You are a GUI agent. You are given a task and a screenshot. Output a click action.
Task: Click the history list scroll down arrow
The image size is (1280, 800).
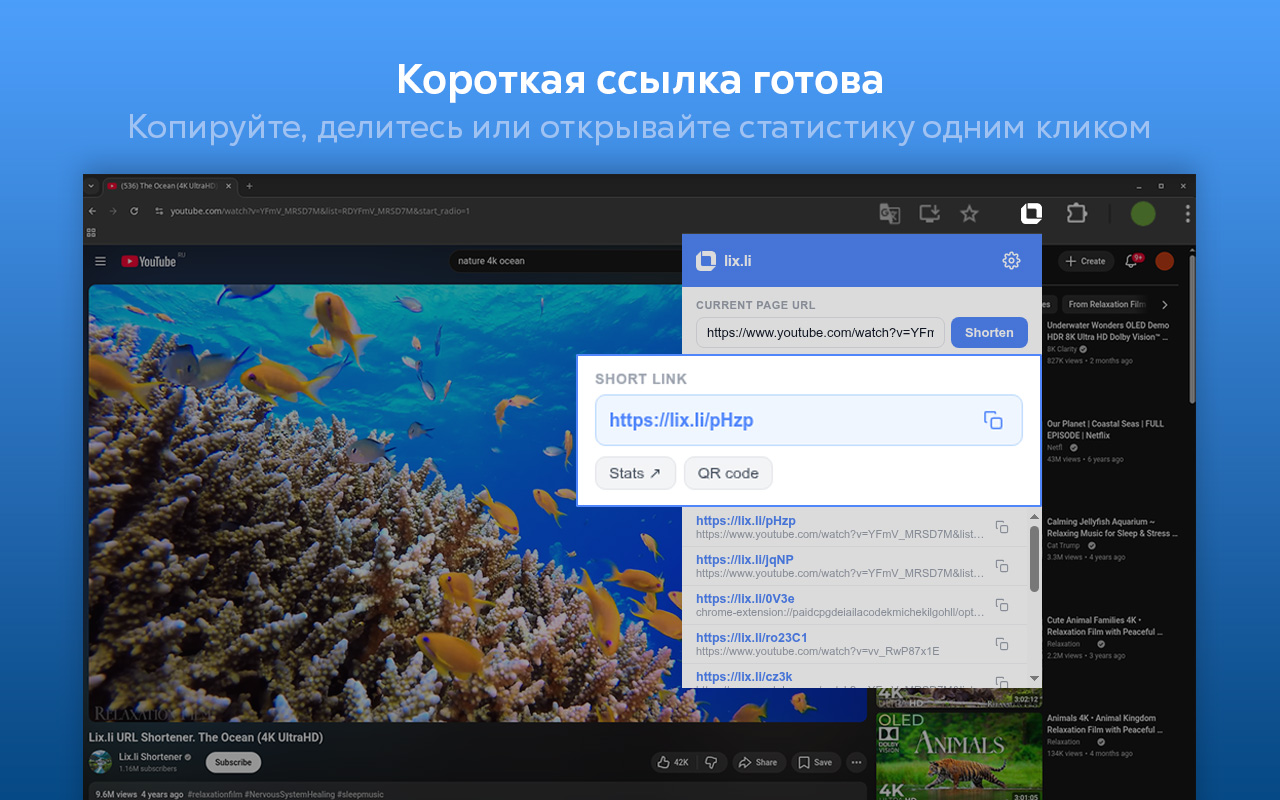pos(1034,678)
